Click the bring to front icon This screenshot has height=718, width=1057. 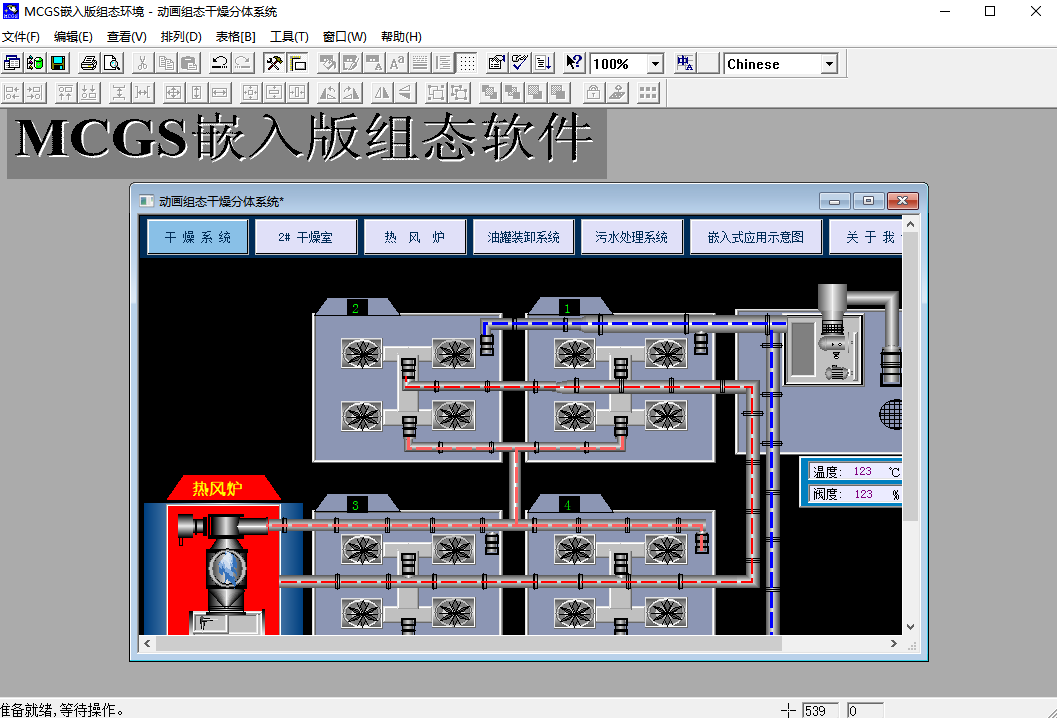coord(489,92)
